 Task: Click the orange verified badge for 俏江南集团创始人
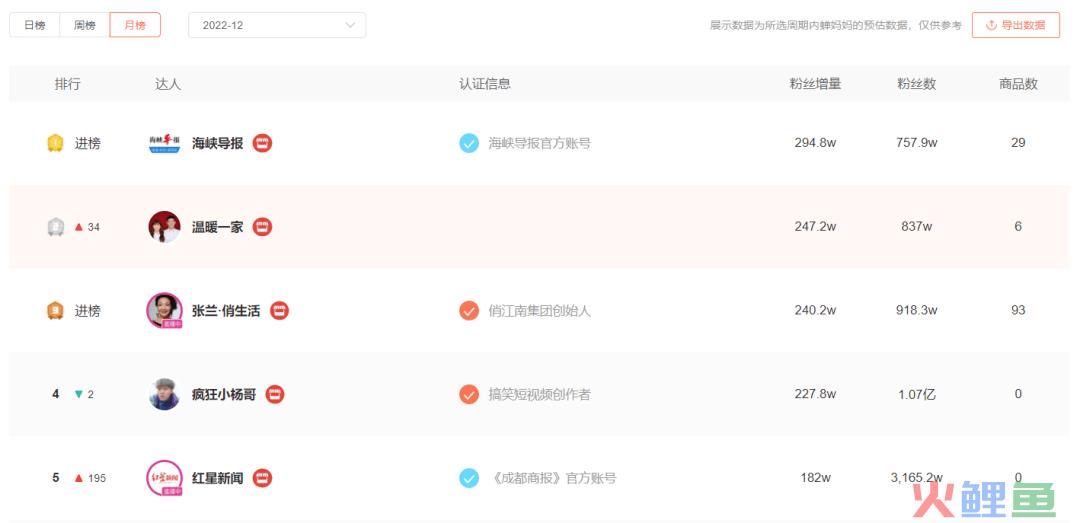[469, 311]
